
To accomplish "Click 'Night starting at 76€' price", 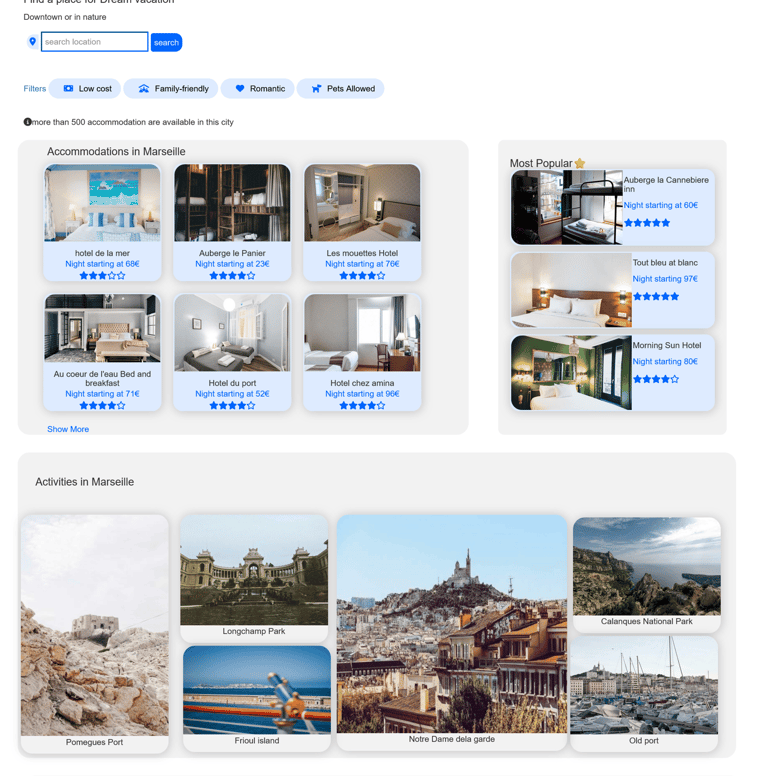I will [x=362, y=264].
